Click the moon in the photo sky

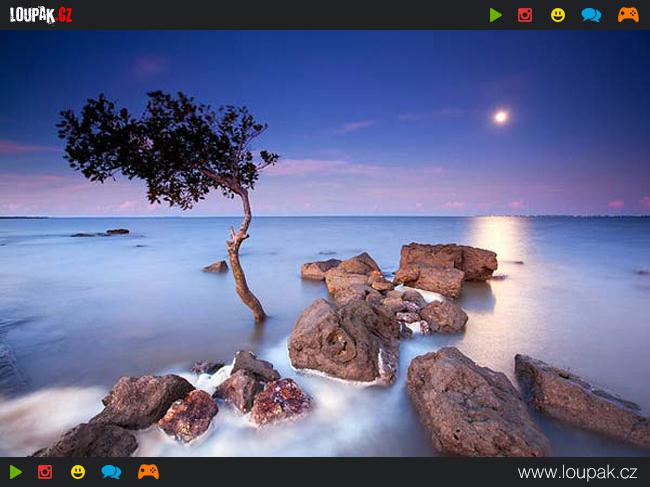(x=500, y=117)
